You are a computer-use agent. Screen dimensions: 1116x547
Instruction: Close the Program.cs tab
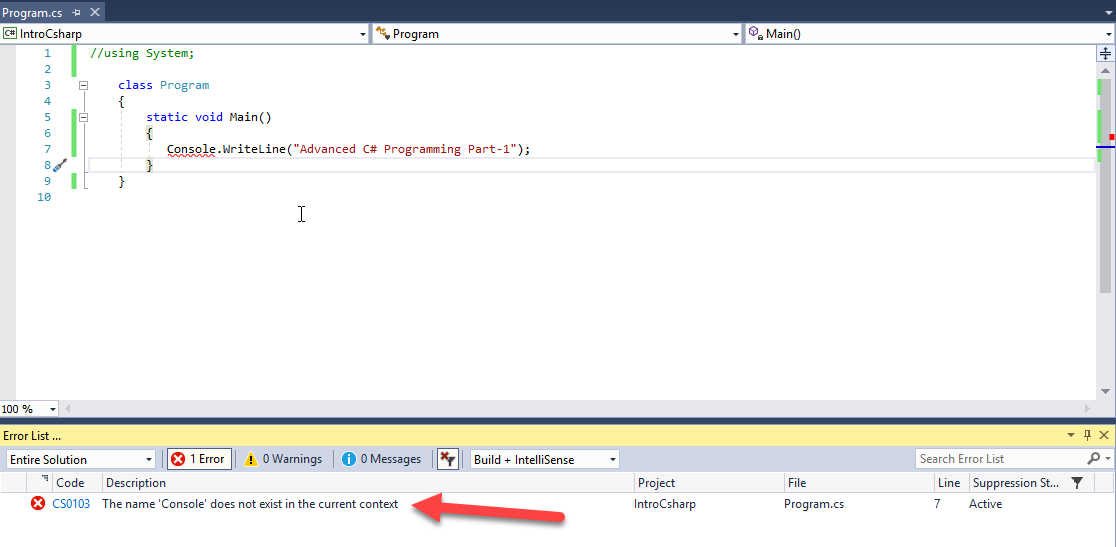tap(93, 14)
